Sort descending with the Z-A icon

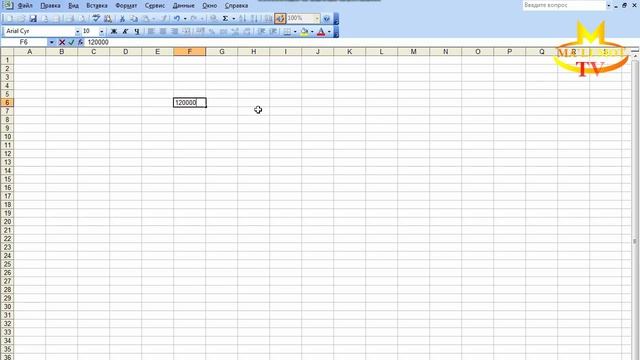coord(254,18)
